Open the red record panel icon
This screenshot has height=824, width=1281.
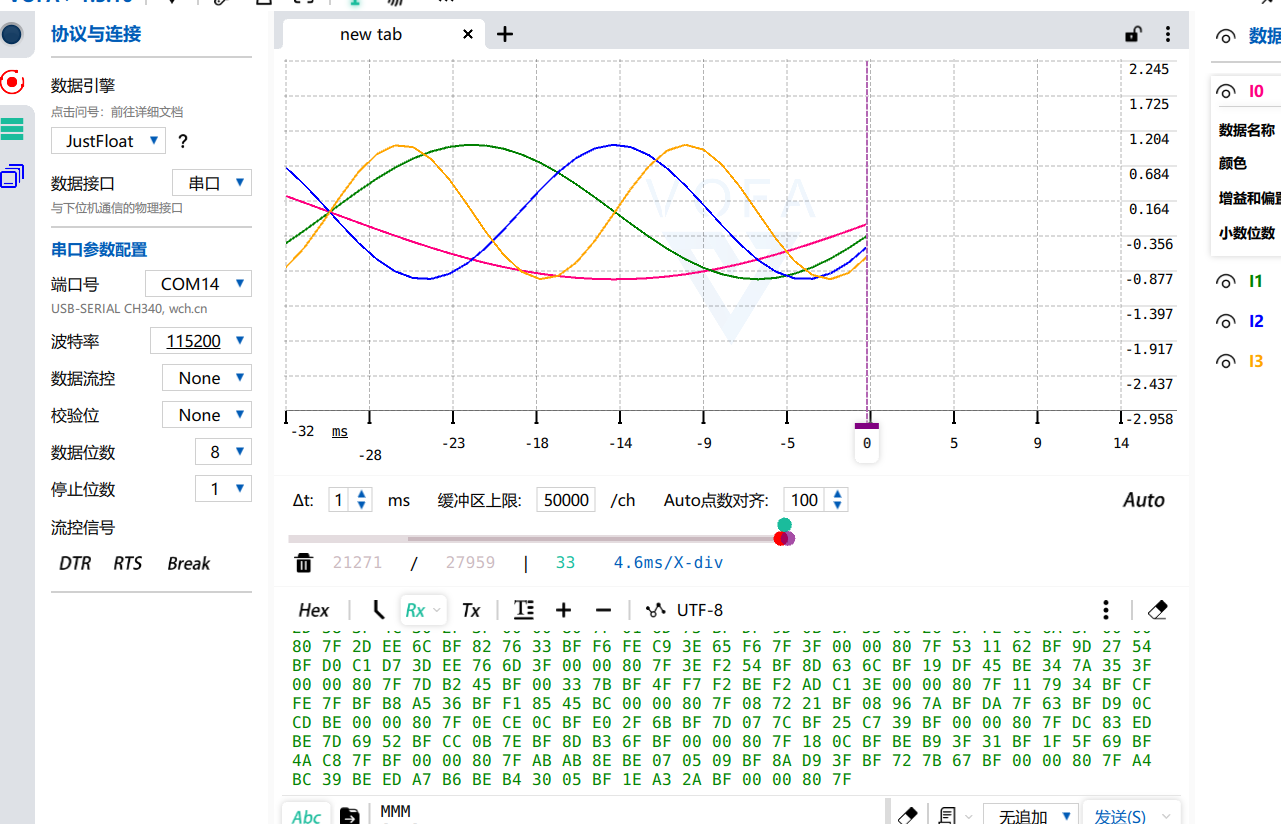click(x=12, y=82)
